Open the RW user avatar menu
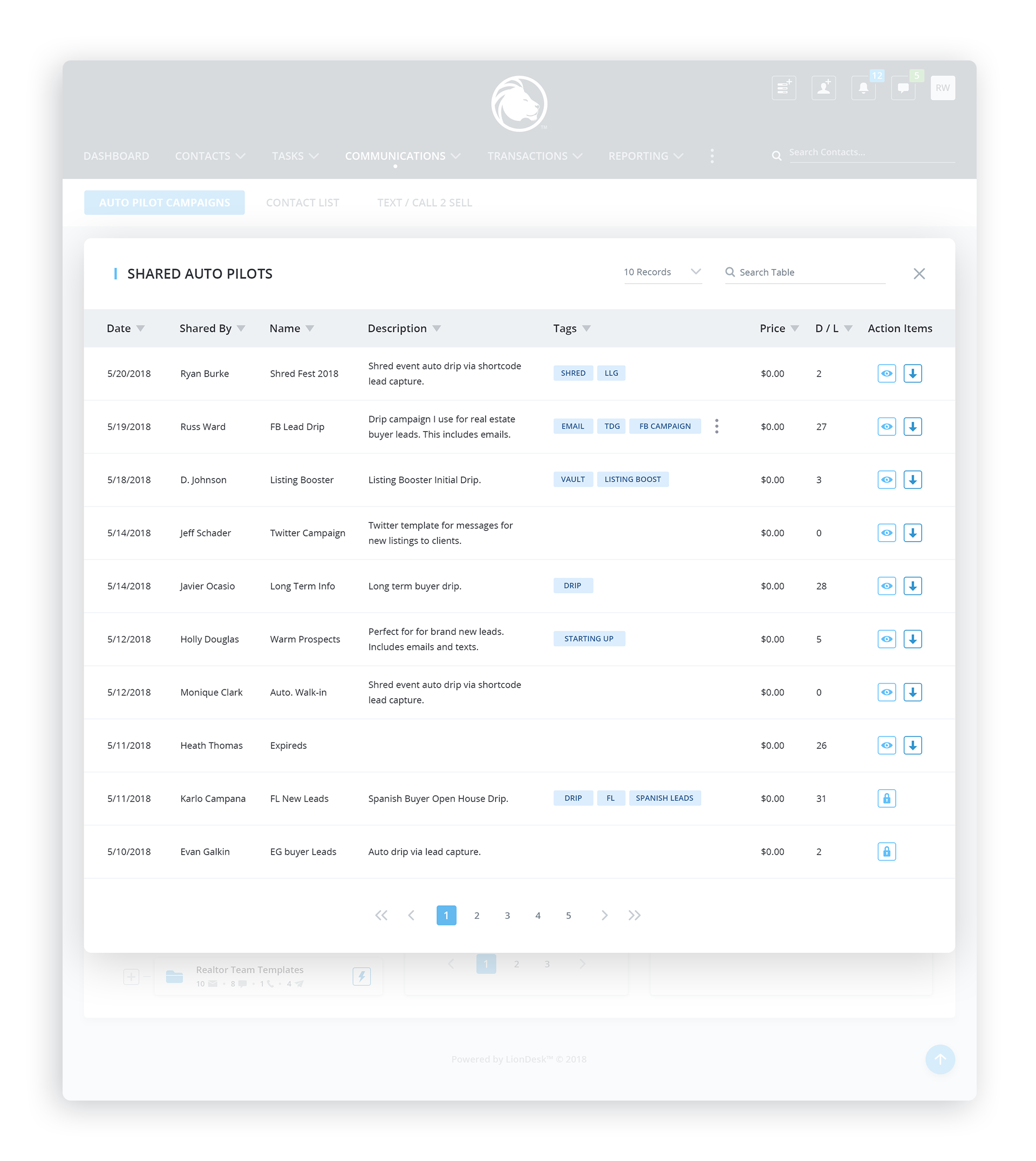The height and width of the screenshot is (1161, 1036). click(x=942, y=87)
